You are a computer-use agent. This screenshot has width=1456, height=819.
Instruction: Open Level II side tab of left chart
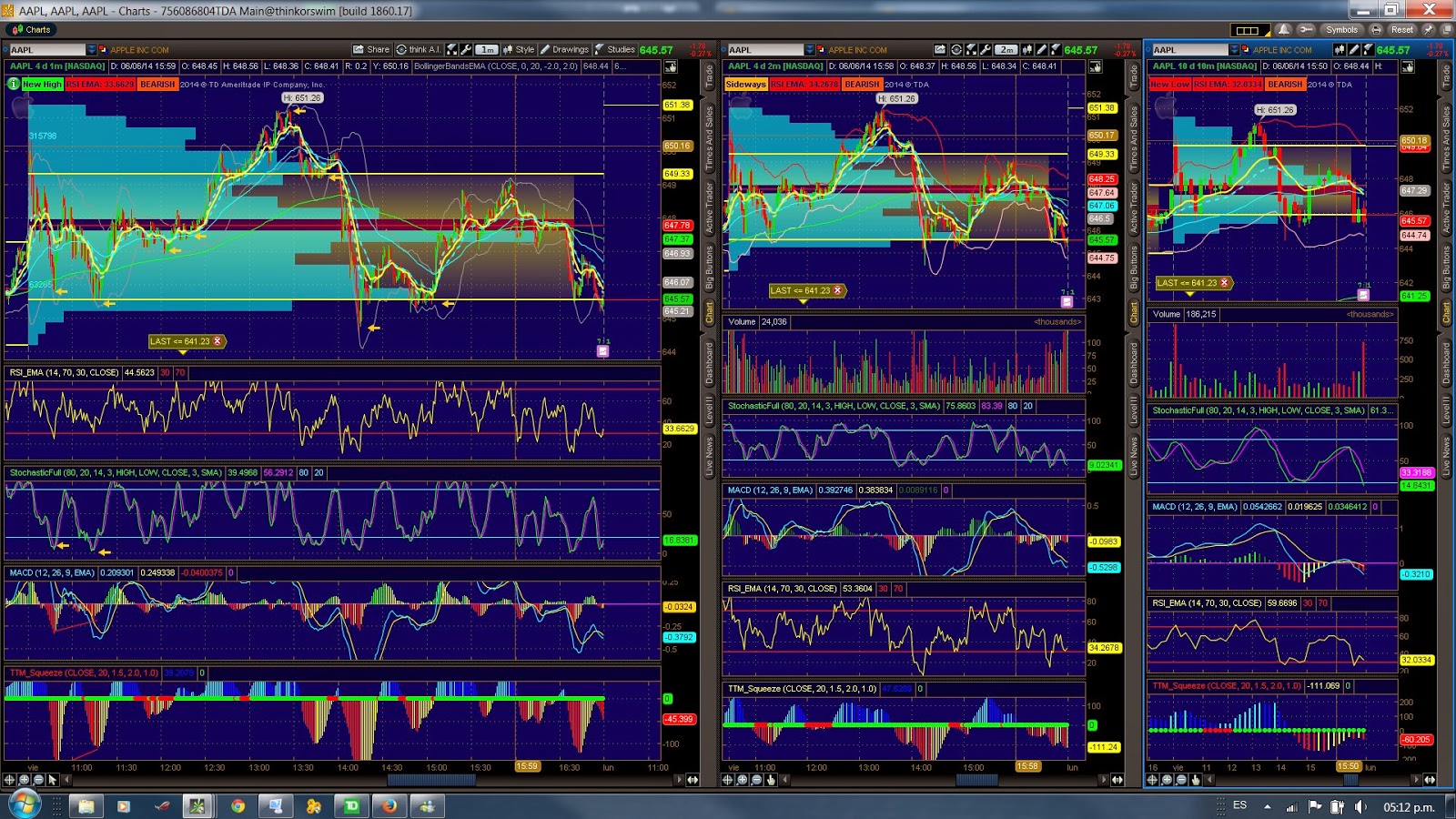[710, 409]
